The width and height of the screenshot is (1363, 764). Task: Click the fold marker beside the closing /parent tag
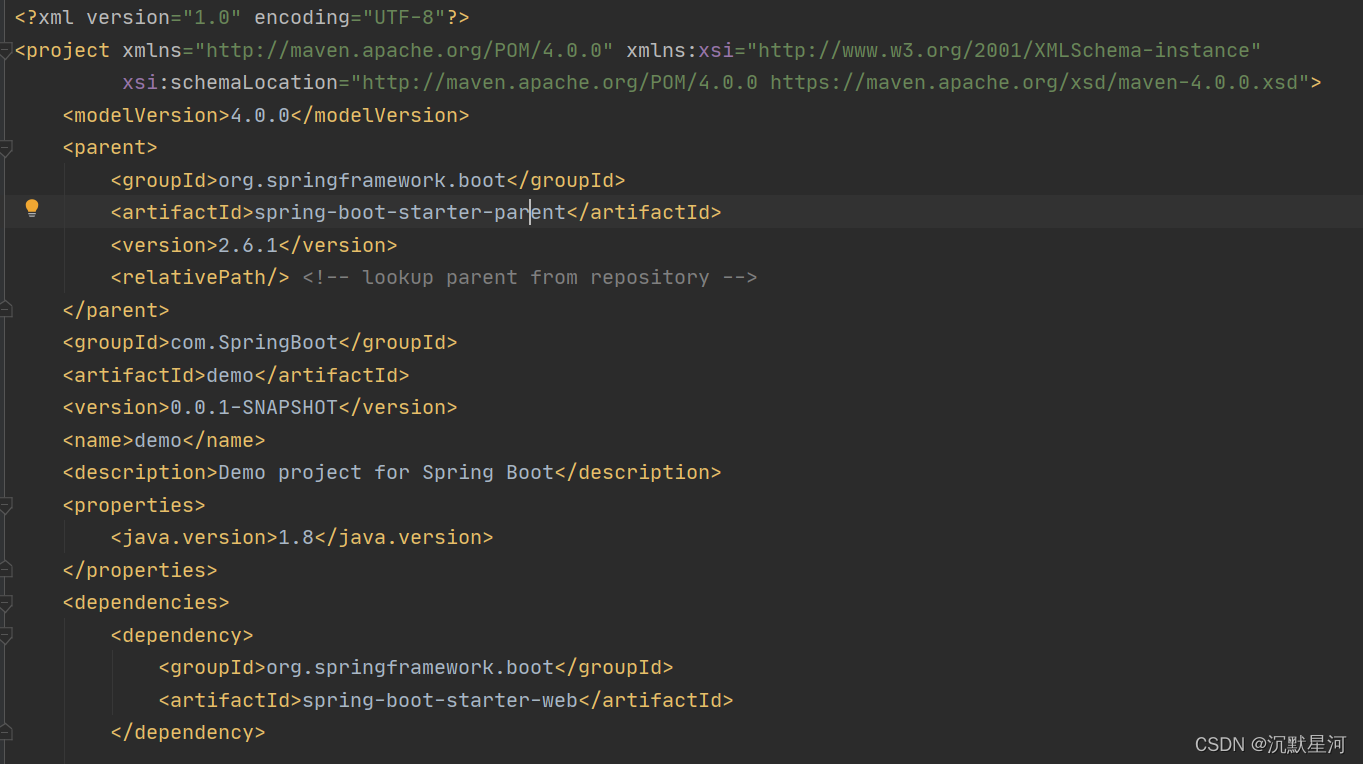tap(5, 310)
